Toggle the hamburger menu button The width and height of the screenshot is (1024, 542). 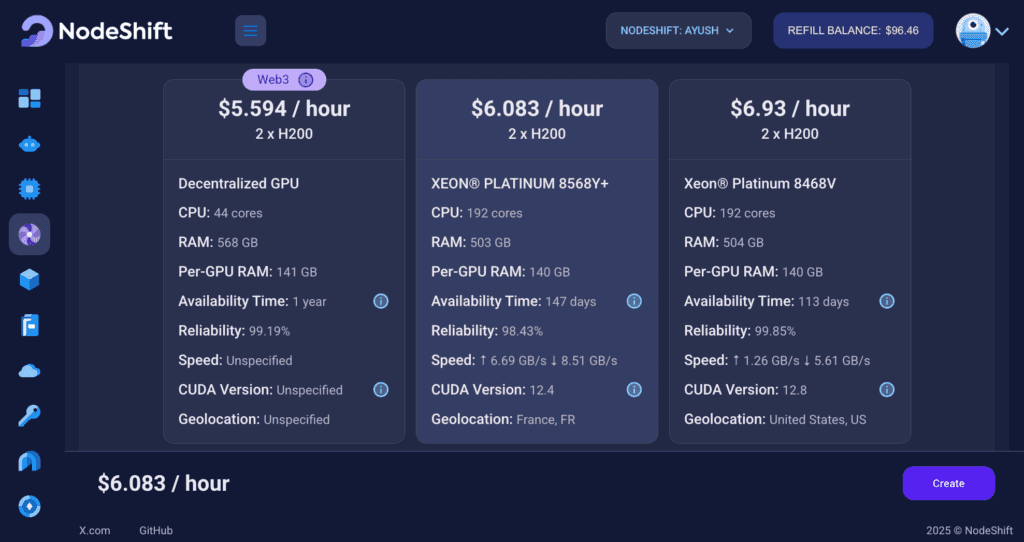[x=250, y=31]
